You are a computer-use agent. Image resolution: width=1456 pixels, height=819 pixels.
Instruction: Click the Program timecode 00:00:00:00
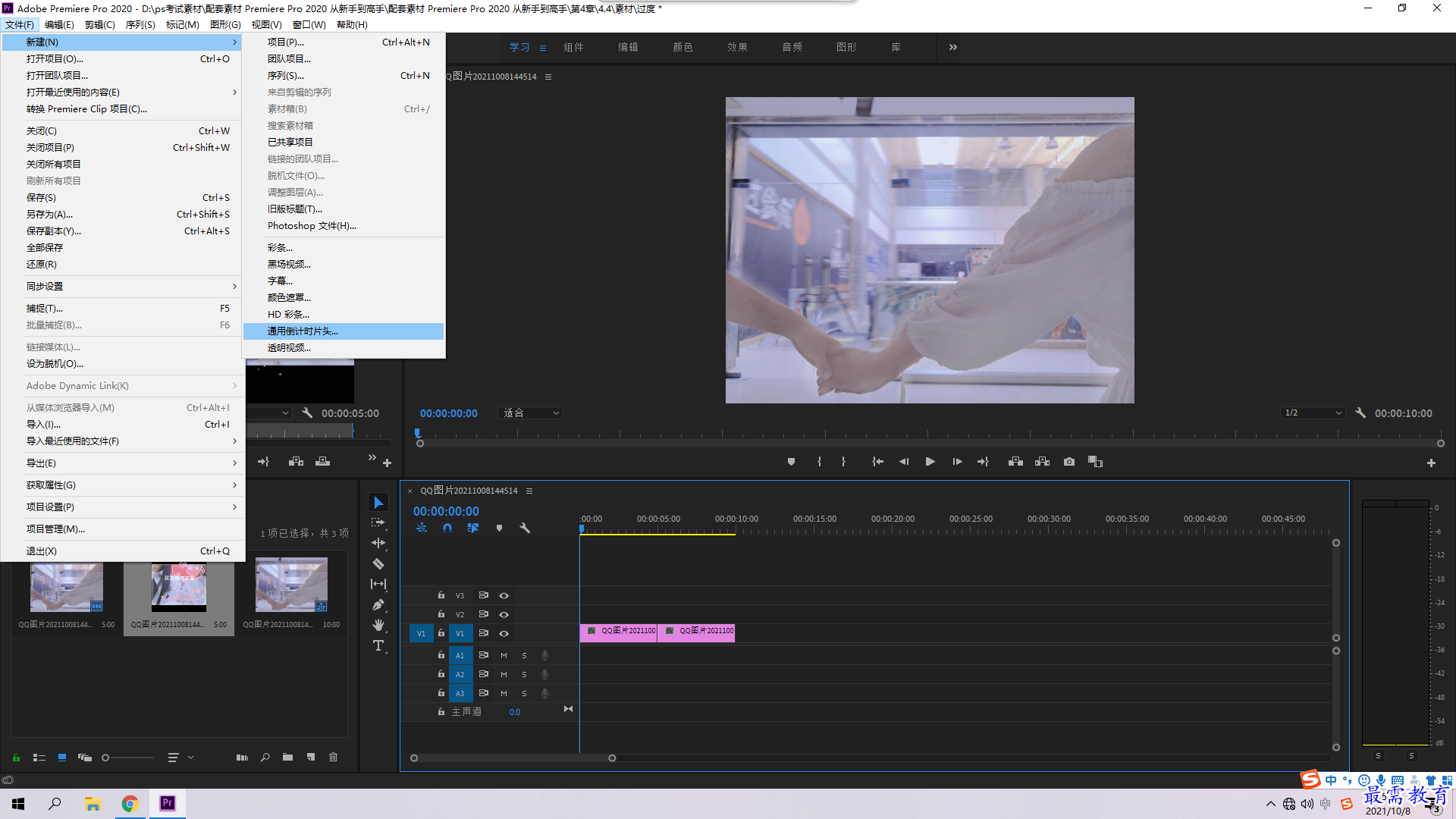pyautogui.click(x=449, y=413)
